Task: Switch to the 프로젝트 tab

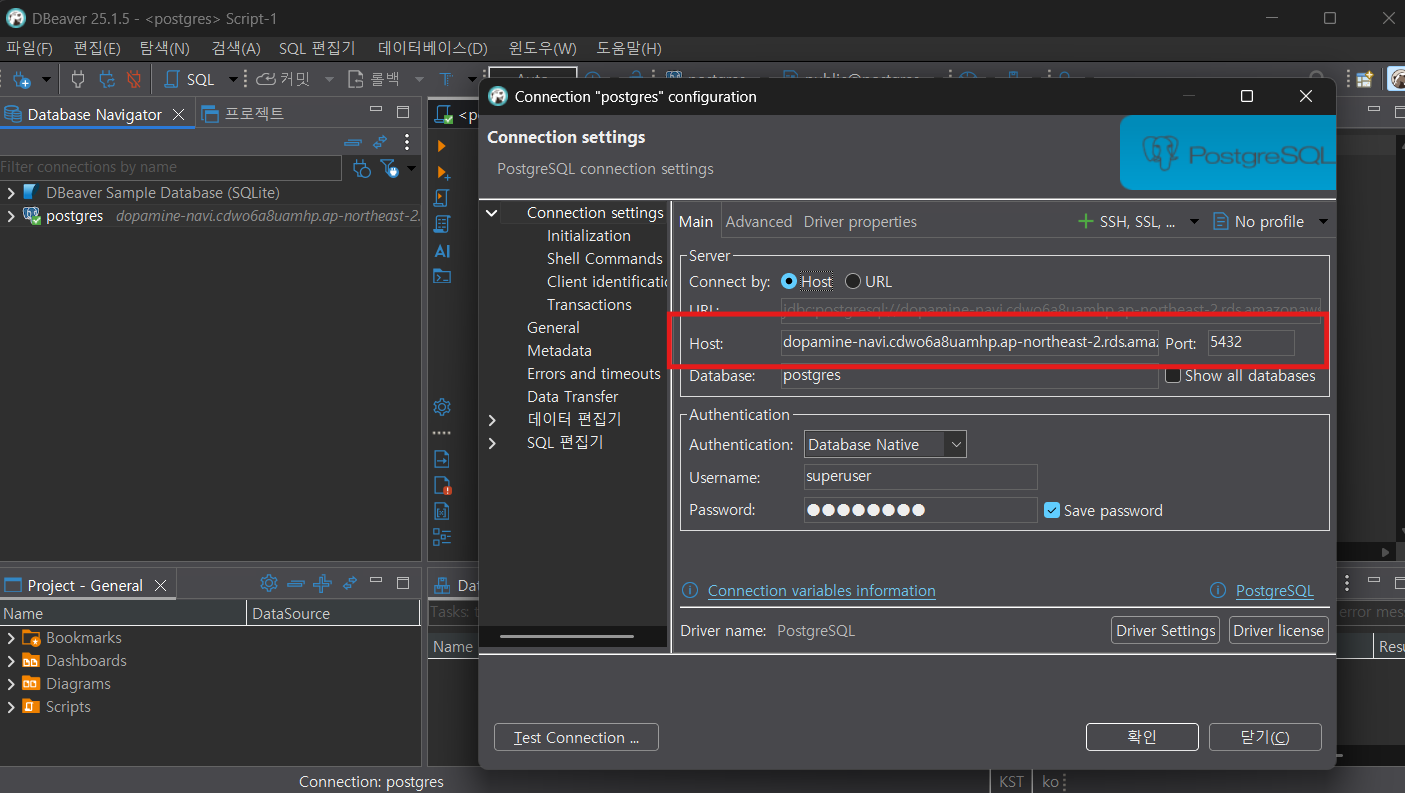Action: coord(244,114)
